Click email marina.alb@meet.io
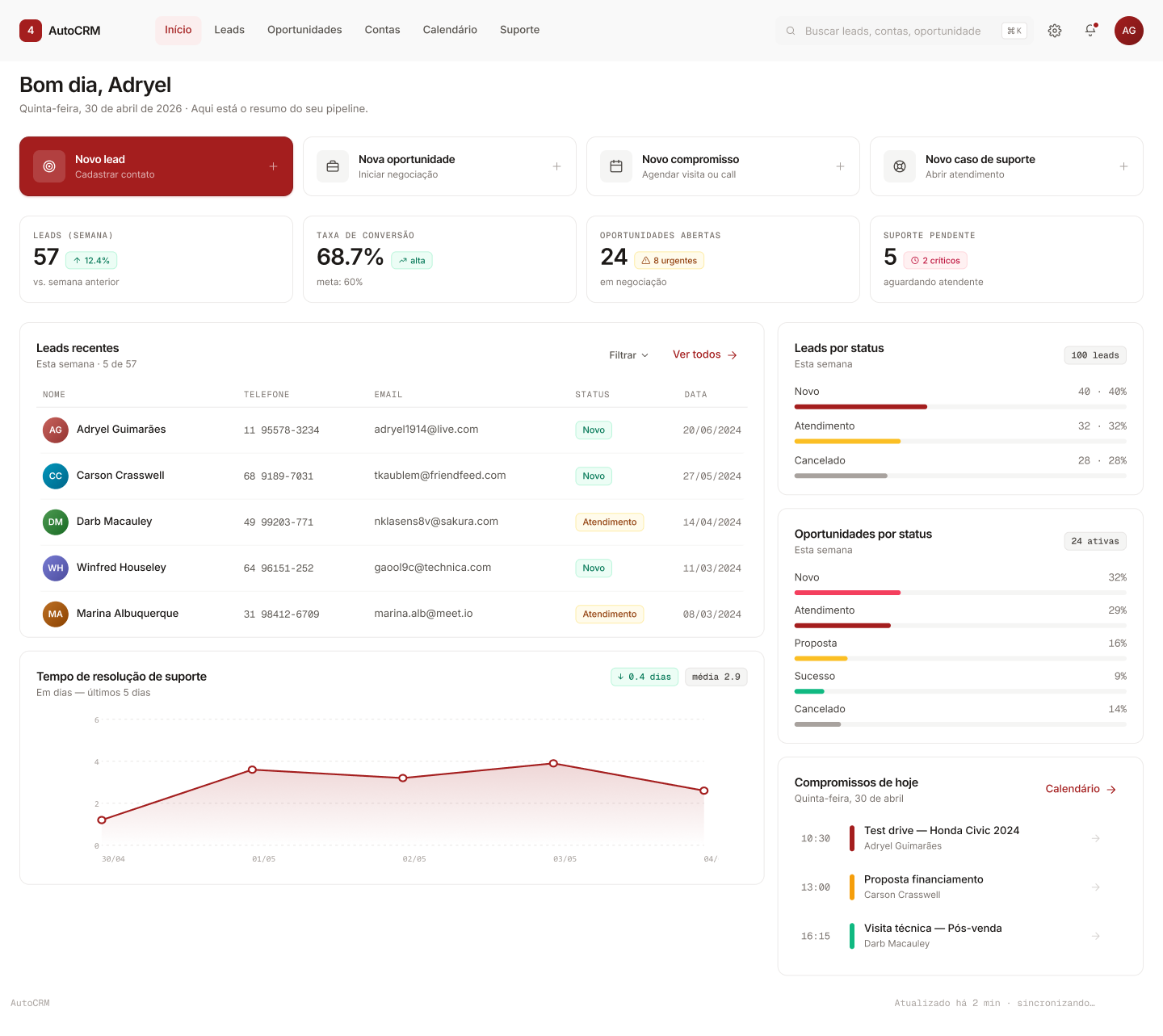 [x=423, y=614]
